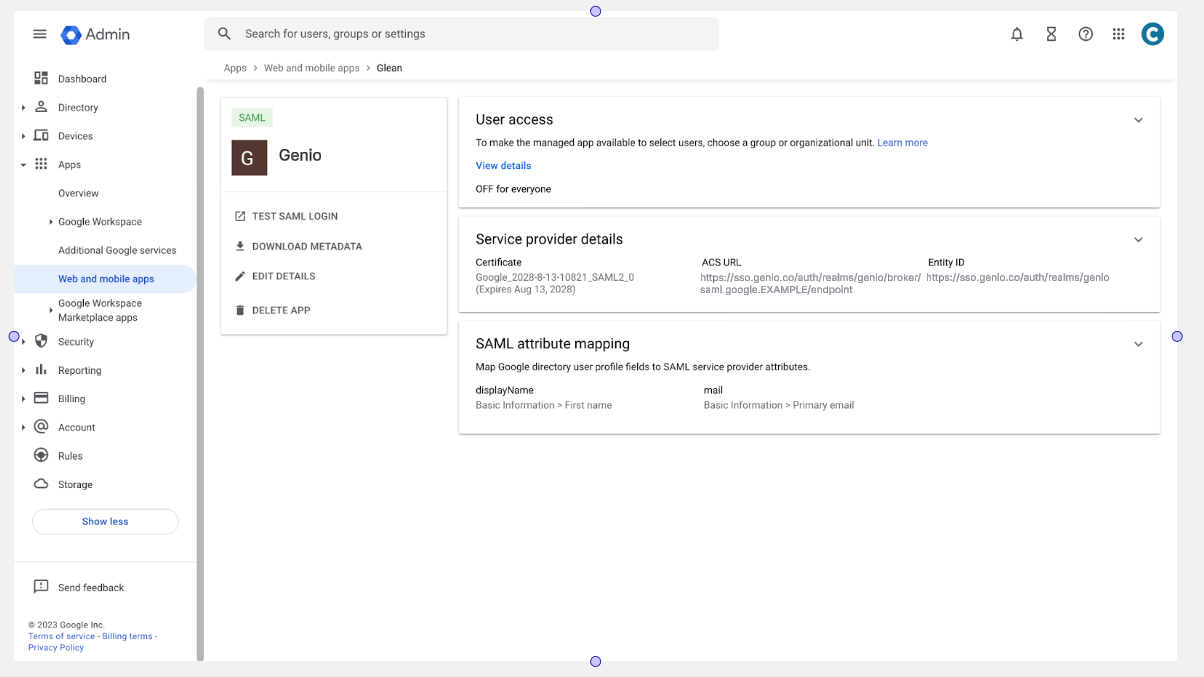
Task: Click Send feedback text
Action: point(91,588)
